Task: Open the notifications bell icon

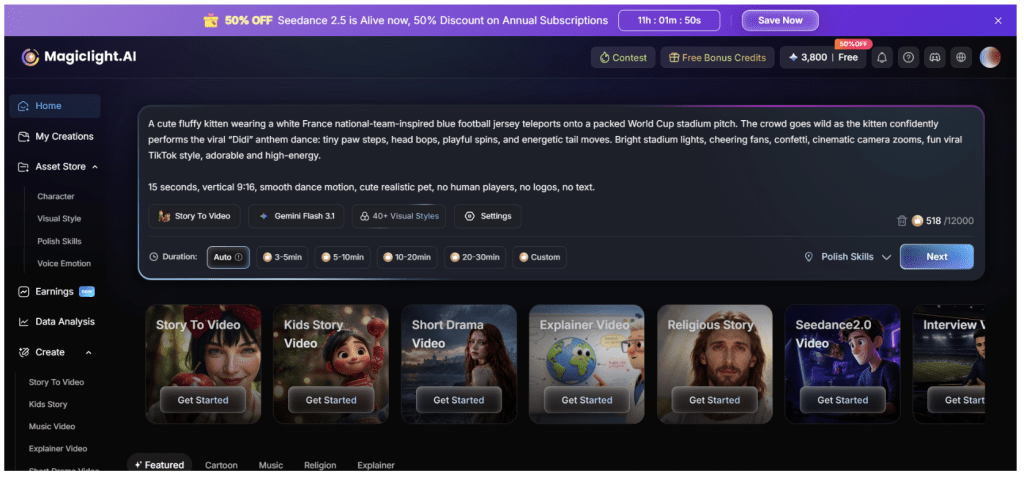Action: point(882,57)
